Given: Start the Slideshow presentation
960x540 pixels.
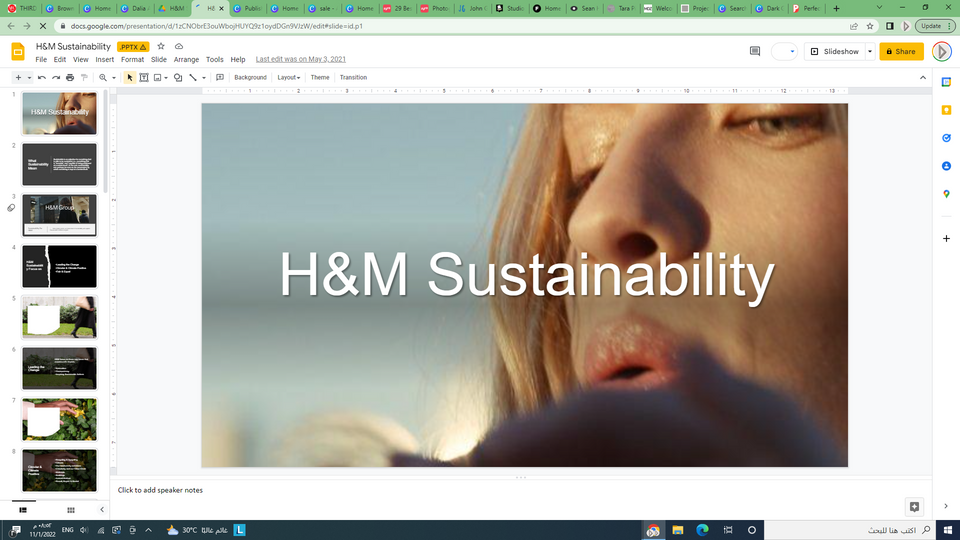Looking at the screenshot, I should coord(835,51).
